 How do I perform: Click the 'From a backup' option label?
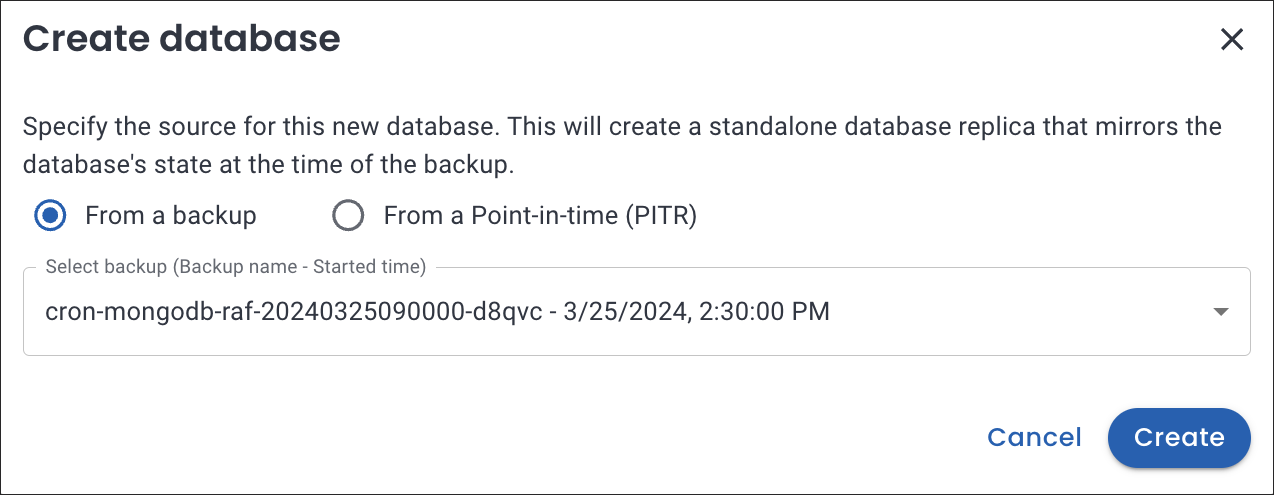point(171,216)
